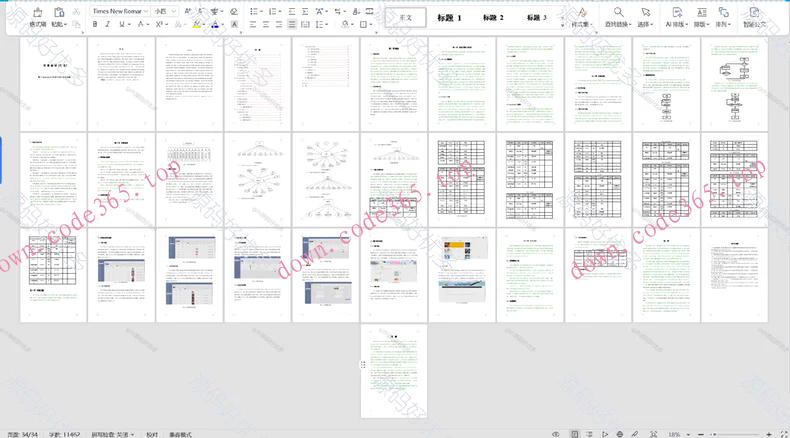
Task: Apply the 标题 1 heading style
Action: 450,18
